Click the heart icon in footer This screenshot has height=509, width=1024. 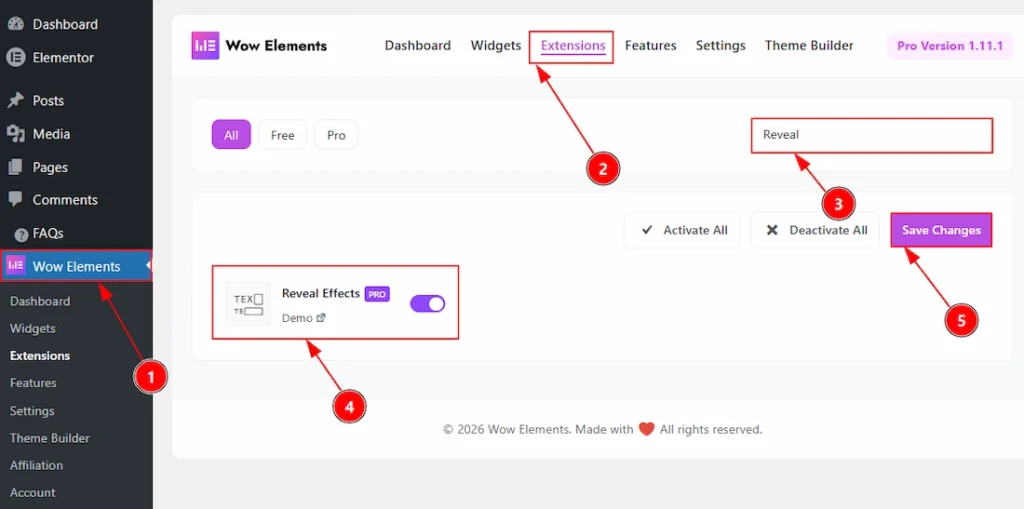646,429
